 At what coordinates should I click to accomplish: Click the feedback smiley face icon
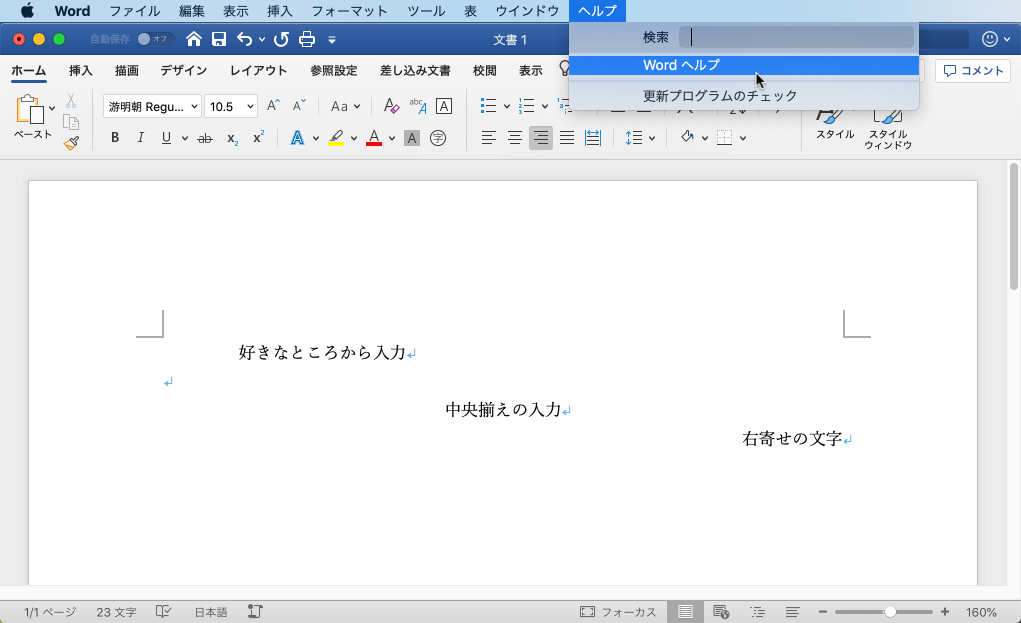click(x=990, y=39)
